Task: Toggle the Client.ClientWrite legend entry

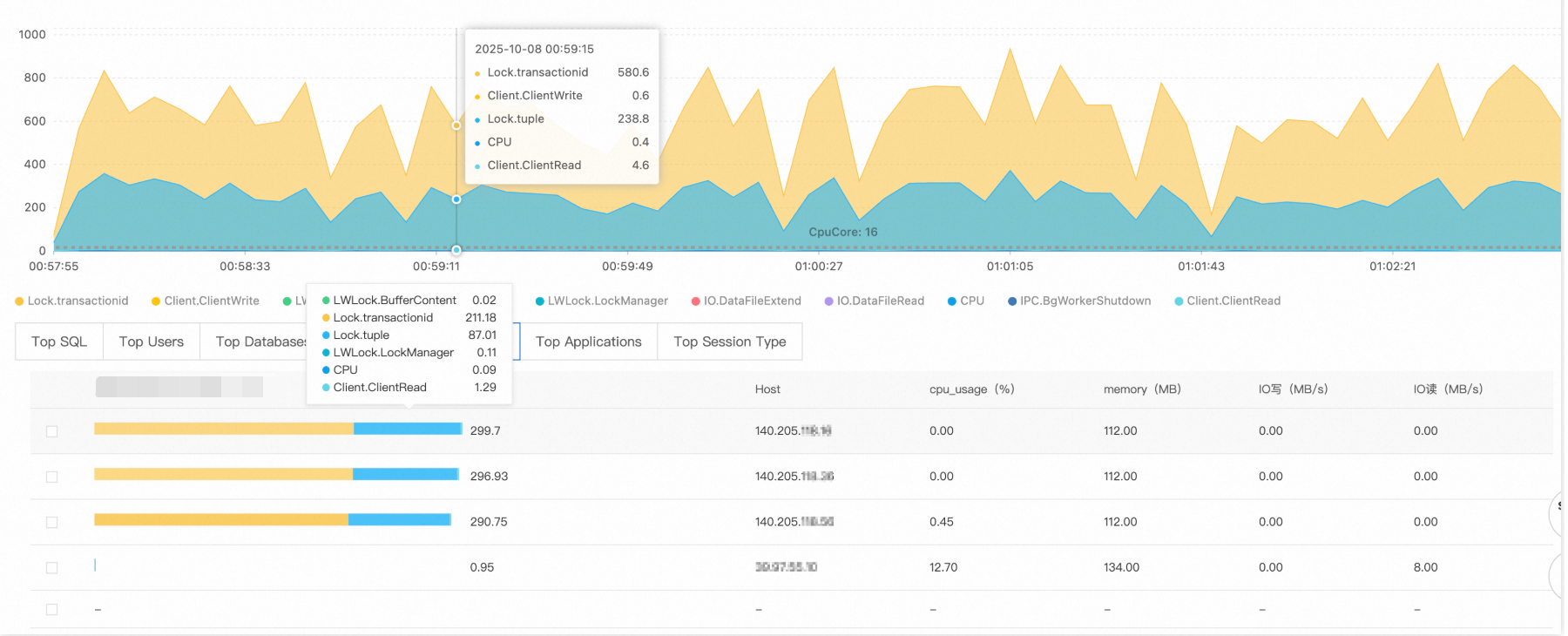Action: (206, 301)
